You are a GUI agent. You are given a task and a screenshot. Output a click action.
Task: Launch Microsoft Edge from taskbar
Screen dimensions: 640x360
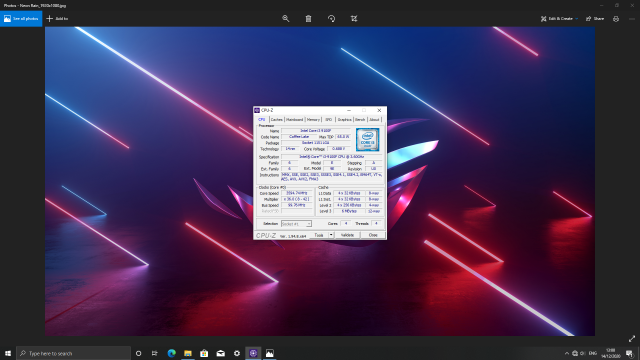(x=171, y=353)
